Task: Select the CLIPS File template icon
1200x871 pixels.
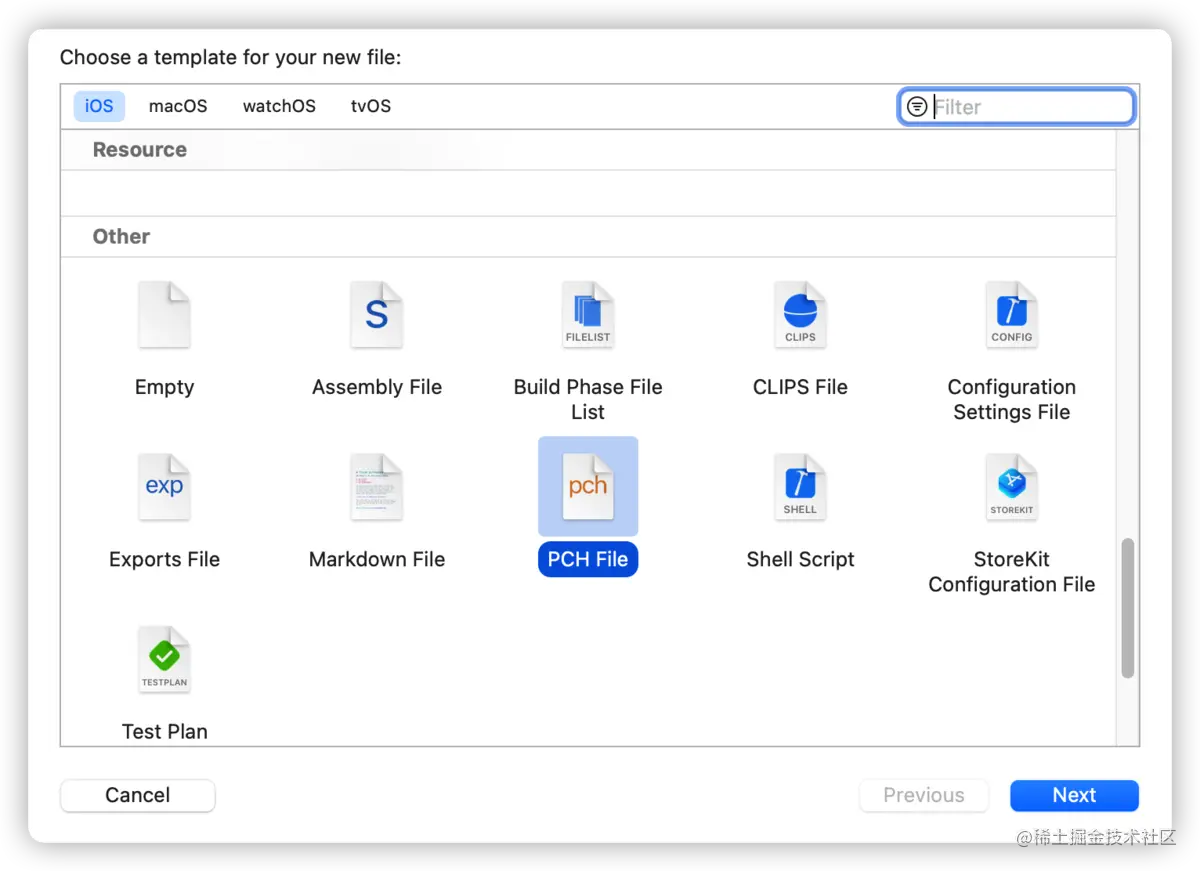Action: click(800, 315)
